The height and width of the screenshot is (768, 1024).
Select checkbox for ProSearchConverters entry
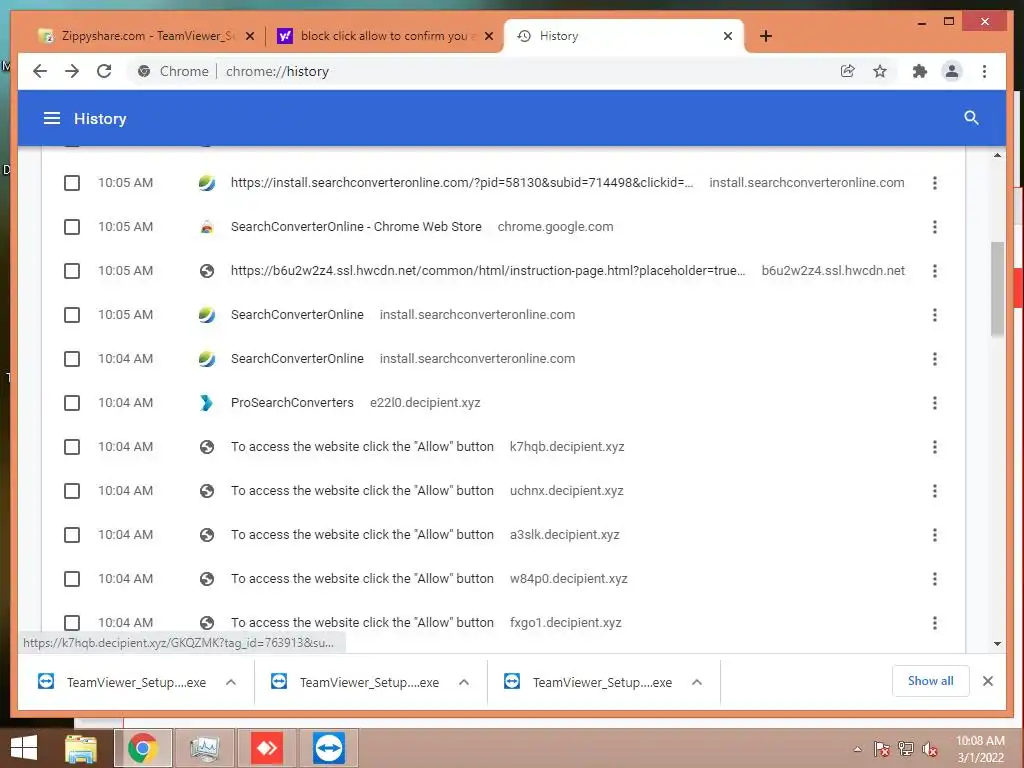pyautogui.click(x=72, y=403)
